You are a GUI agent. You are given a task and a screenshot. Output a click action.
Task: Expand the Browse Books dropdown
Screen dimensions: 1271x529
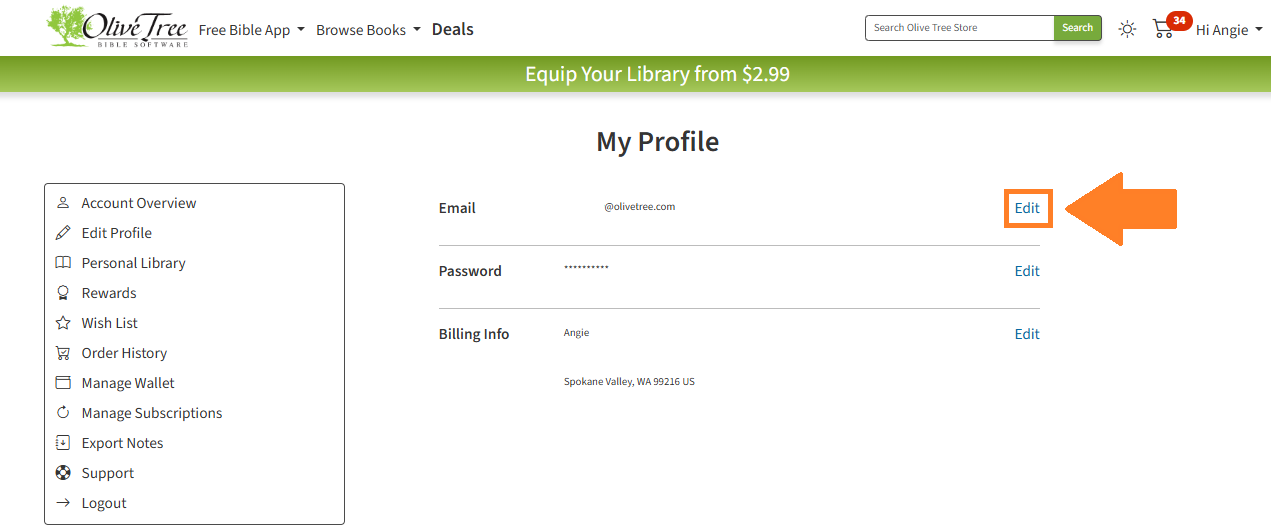(x=369, y=30)
